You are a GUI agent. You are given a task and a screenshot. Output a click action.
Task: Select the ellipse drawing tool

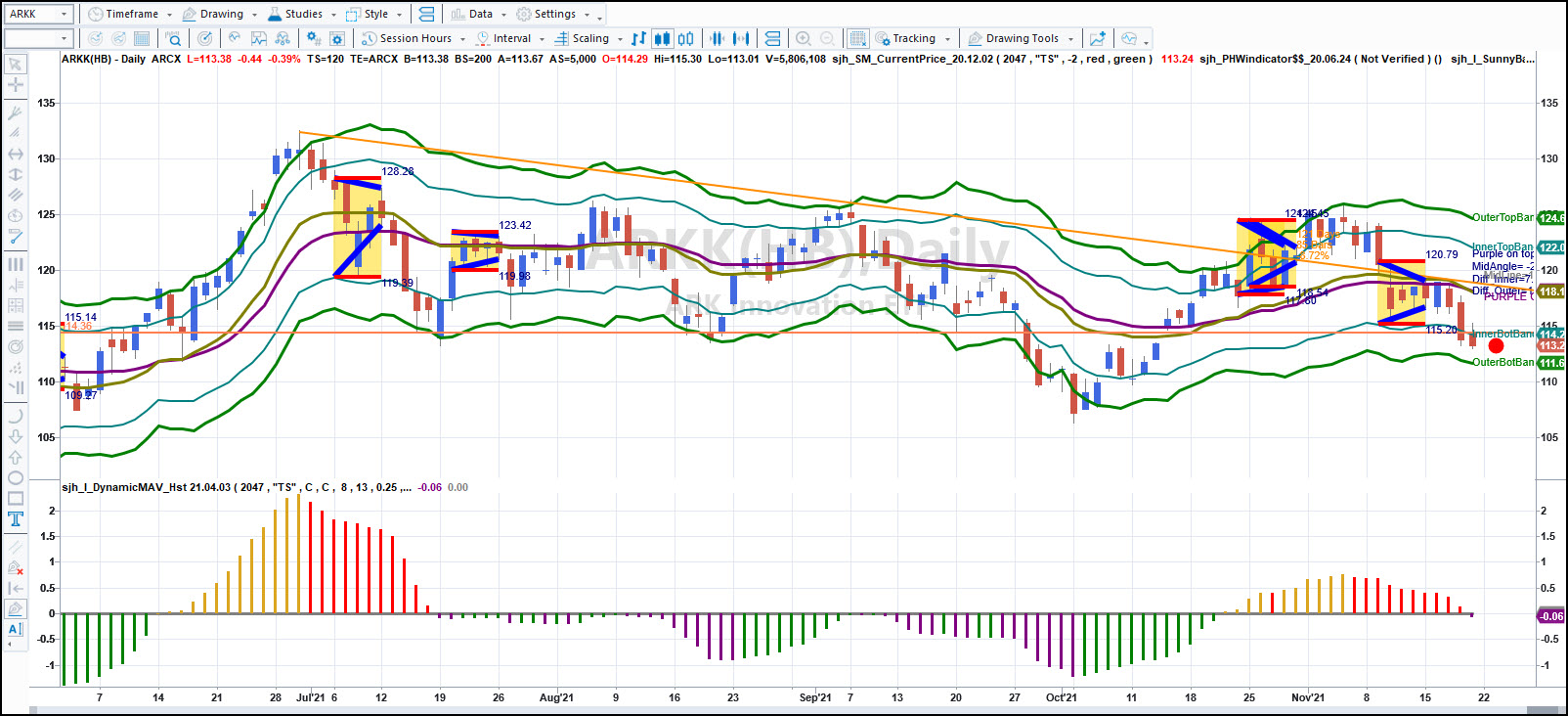coord(16,477)
